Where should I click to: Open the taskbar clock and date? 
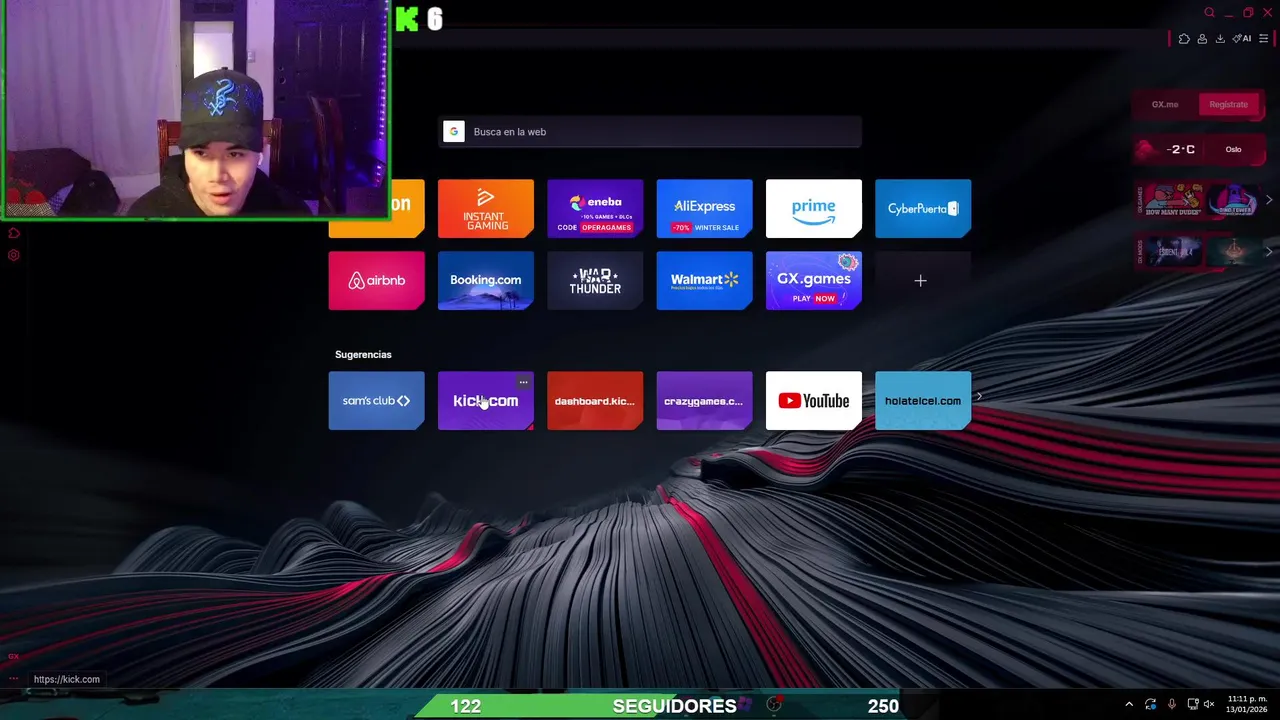point(1247,704)
